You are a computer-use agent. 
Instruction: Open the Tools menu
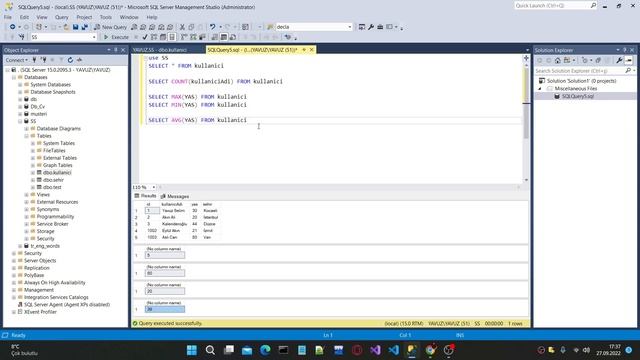tap(106, 17)
